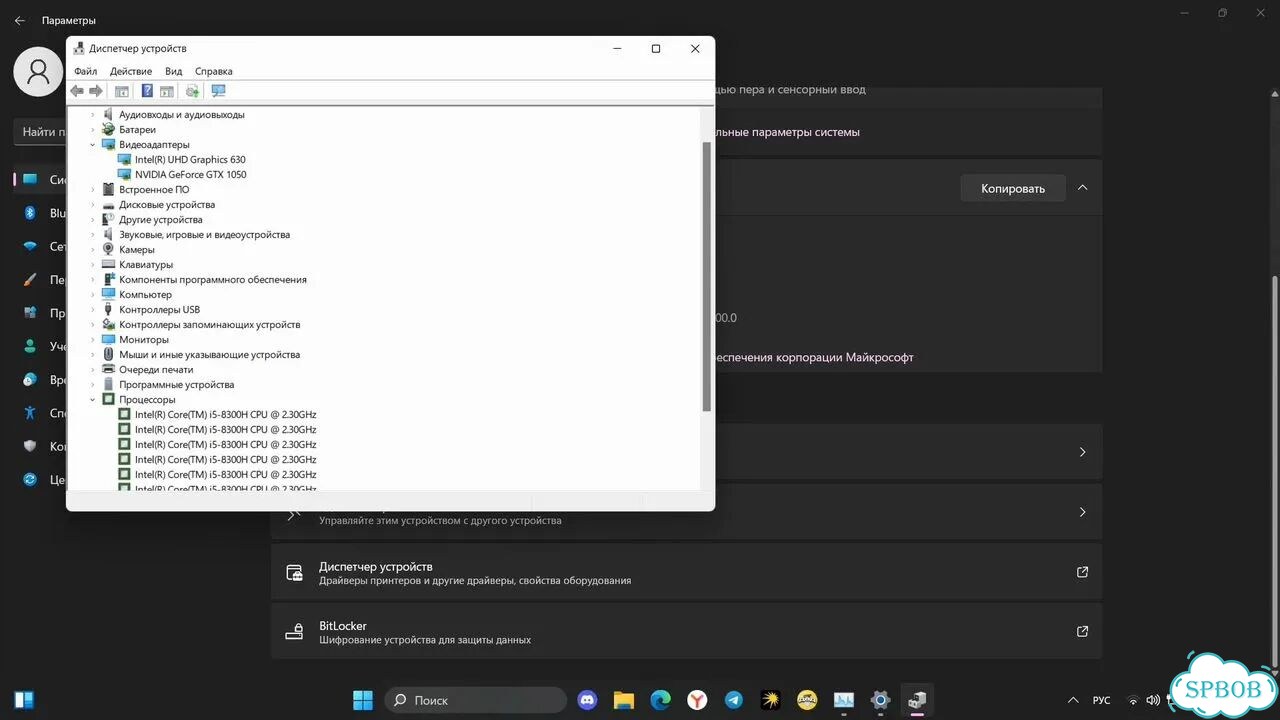Show hidden tray icons chevron
1280x720 pixels.
(x=1073, y=700)
